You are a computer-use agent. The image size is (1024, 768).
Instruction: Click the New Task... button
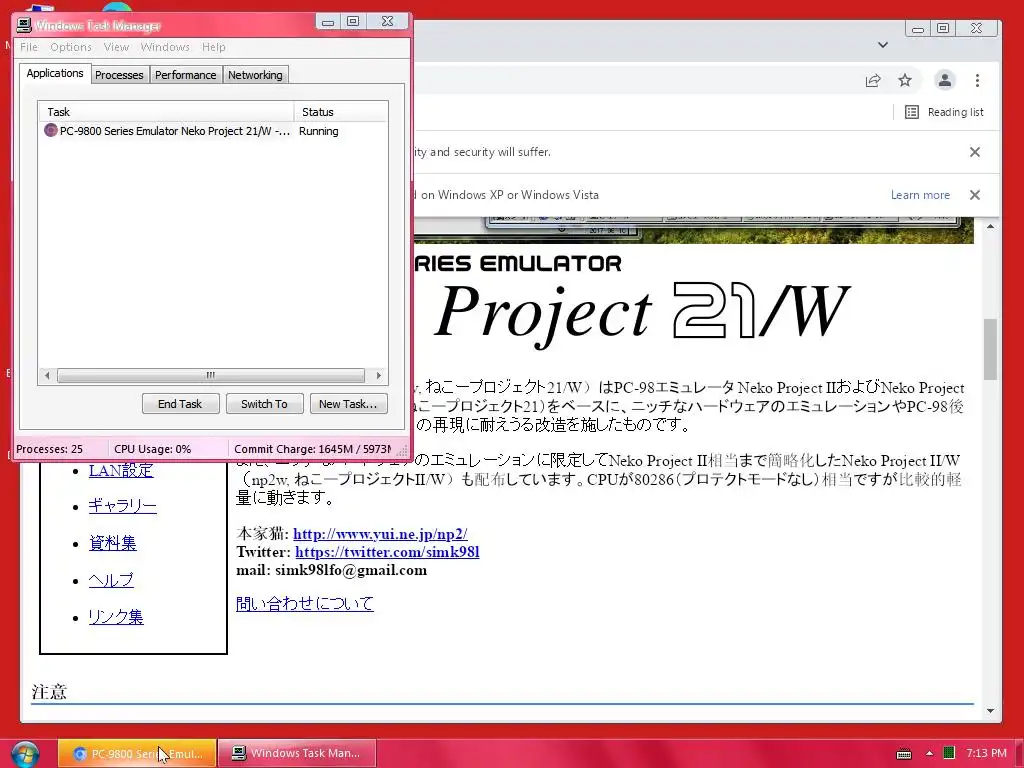[x=348, y=404]
